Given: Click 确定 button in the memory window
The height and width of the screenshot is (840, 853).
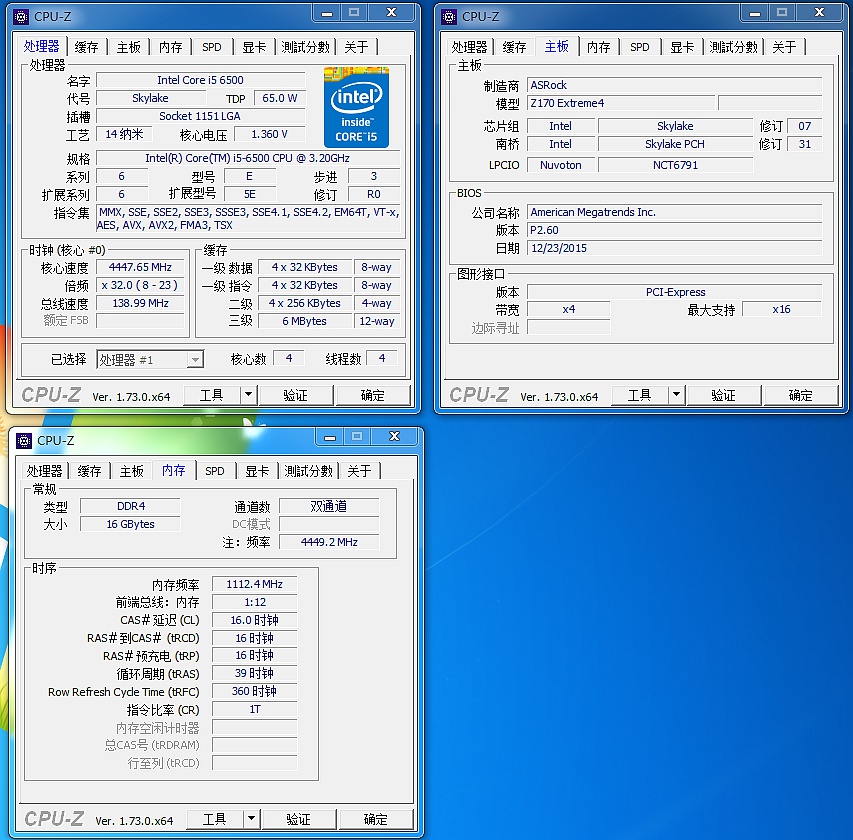Looking at the screenshot, I should (375, 819).
